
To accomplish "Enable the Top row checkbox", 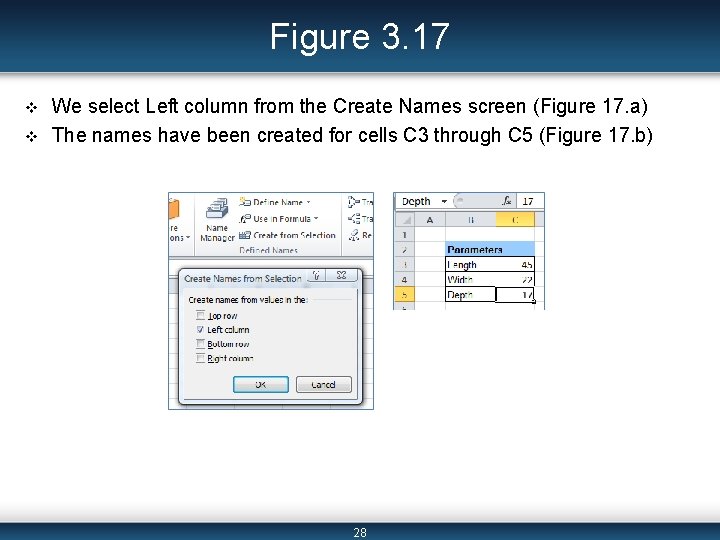I will [x=200, y=315].
